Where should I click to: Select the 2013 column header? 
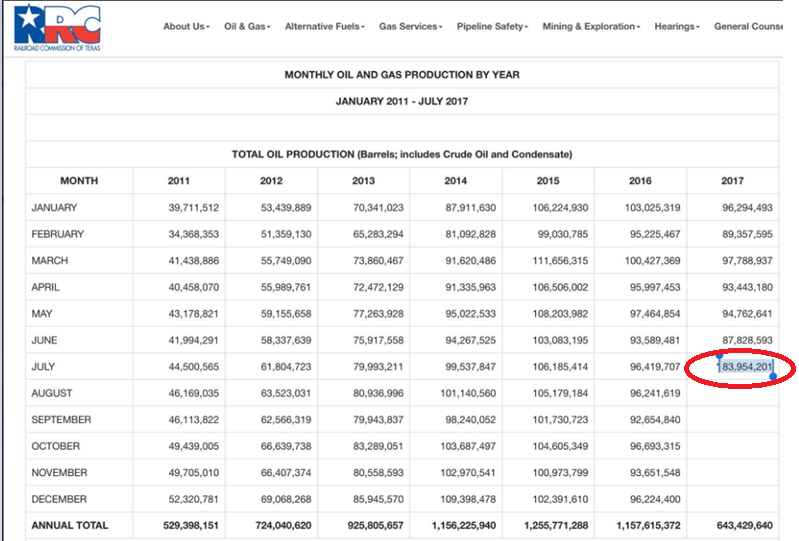click(363, 181)
